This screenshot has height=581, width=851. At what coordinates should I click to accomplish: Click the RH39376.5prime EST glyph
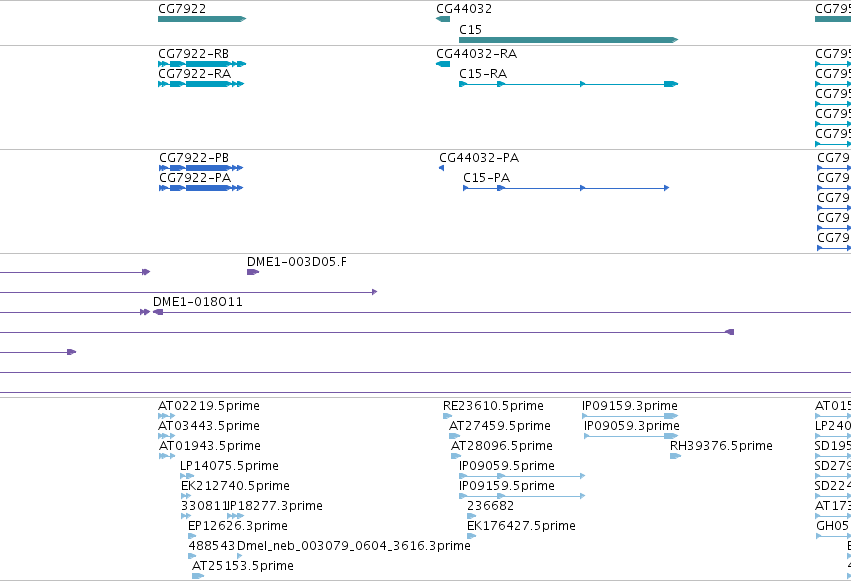pyautogui.click(x=675, y=456)
